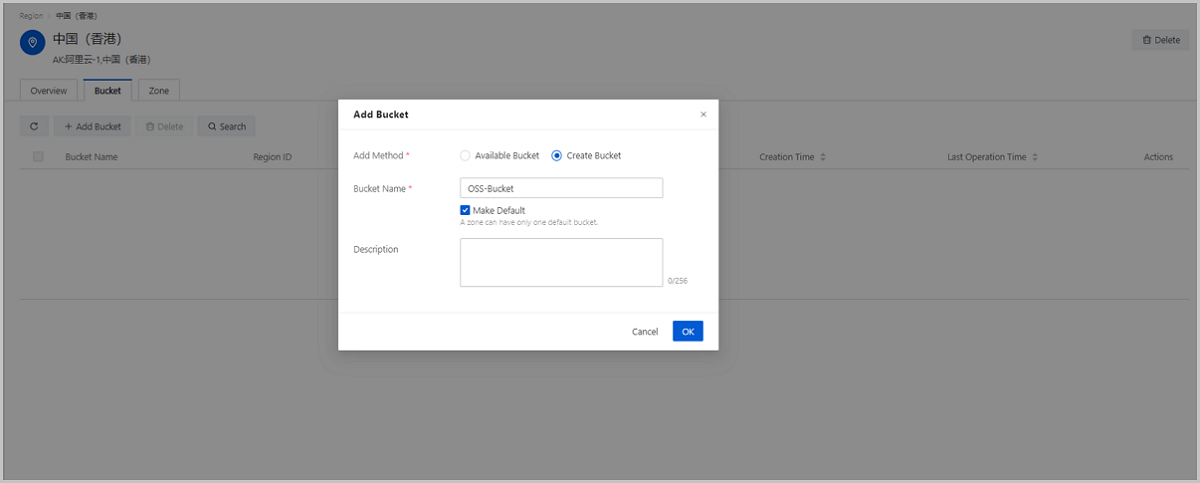Open the Bucket tab
1200x483 pixels.
click(107, 91)
